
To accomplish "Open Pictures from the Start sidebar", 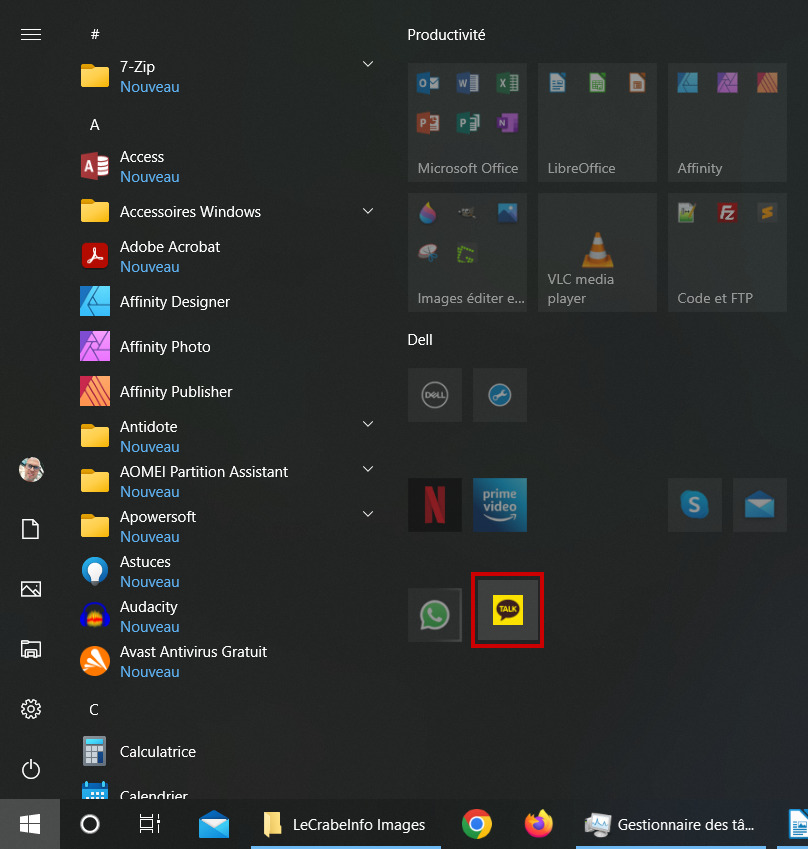I will click(x=31, y=589).
